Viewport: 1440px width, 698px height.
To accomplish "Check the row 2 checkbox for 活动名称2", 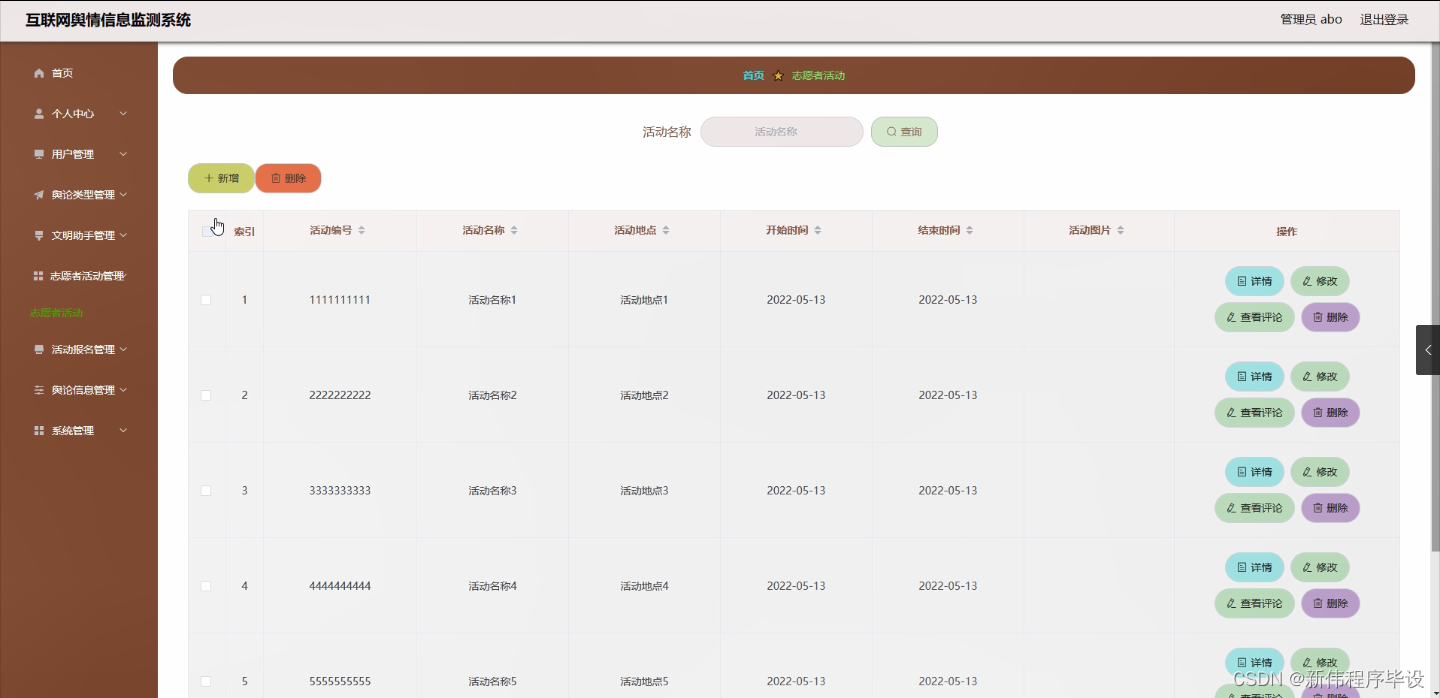I will [206, 395].
